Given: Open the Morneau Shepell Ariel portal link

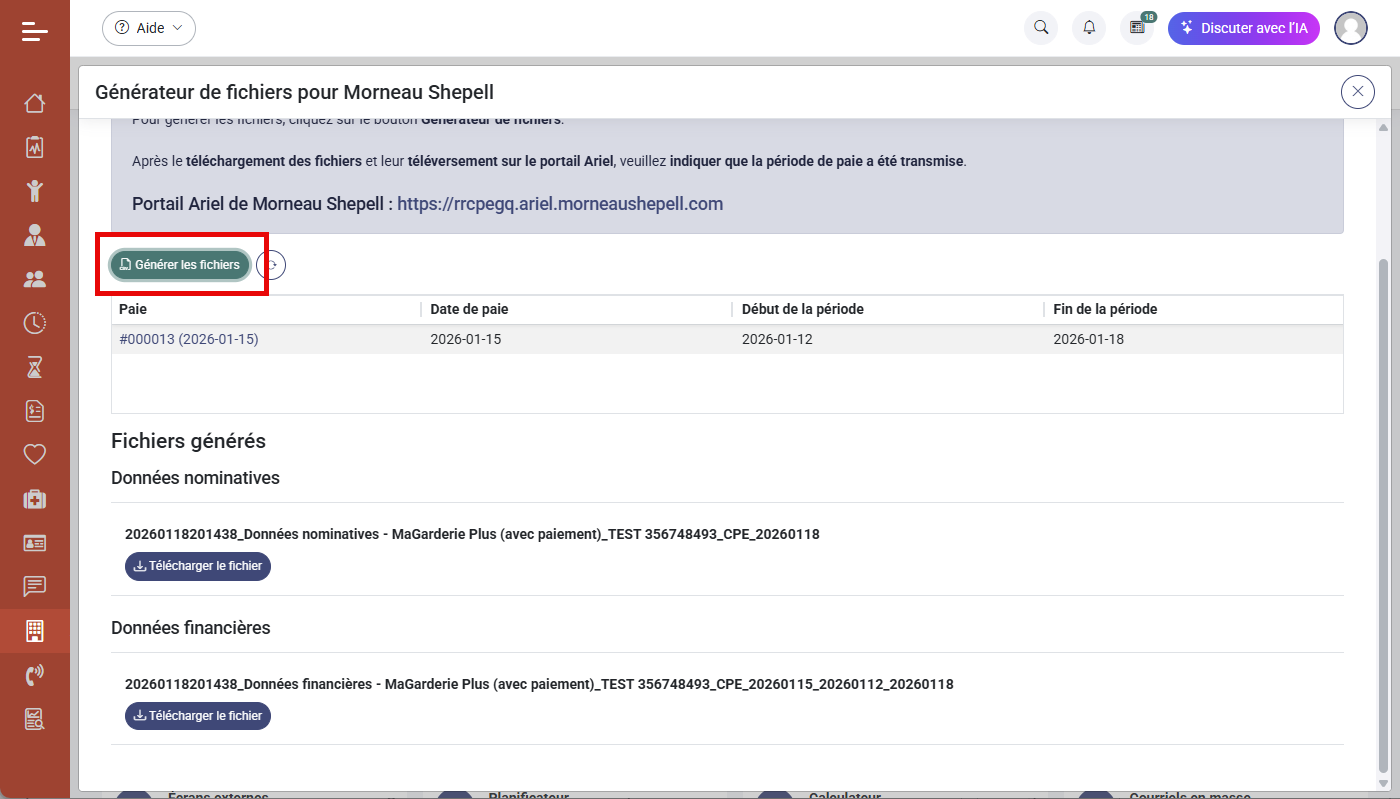Looking at the screenshot, I should (x=560, y=203).
